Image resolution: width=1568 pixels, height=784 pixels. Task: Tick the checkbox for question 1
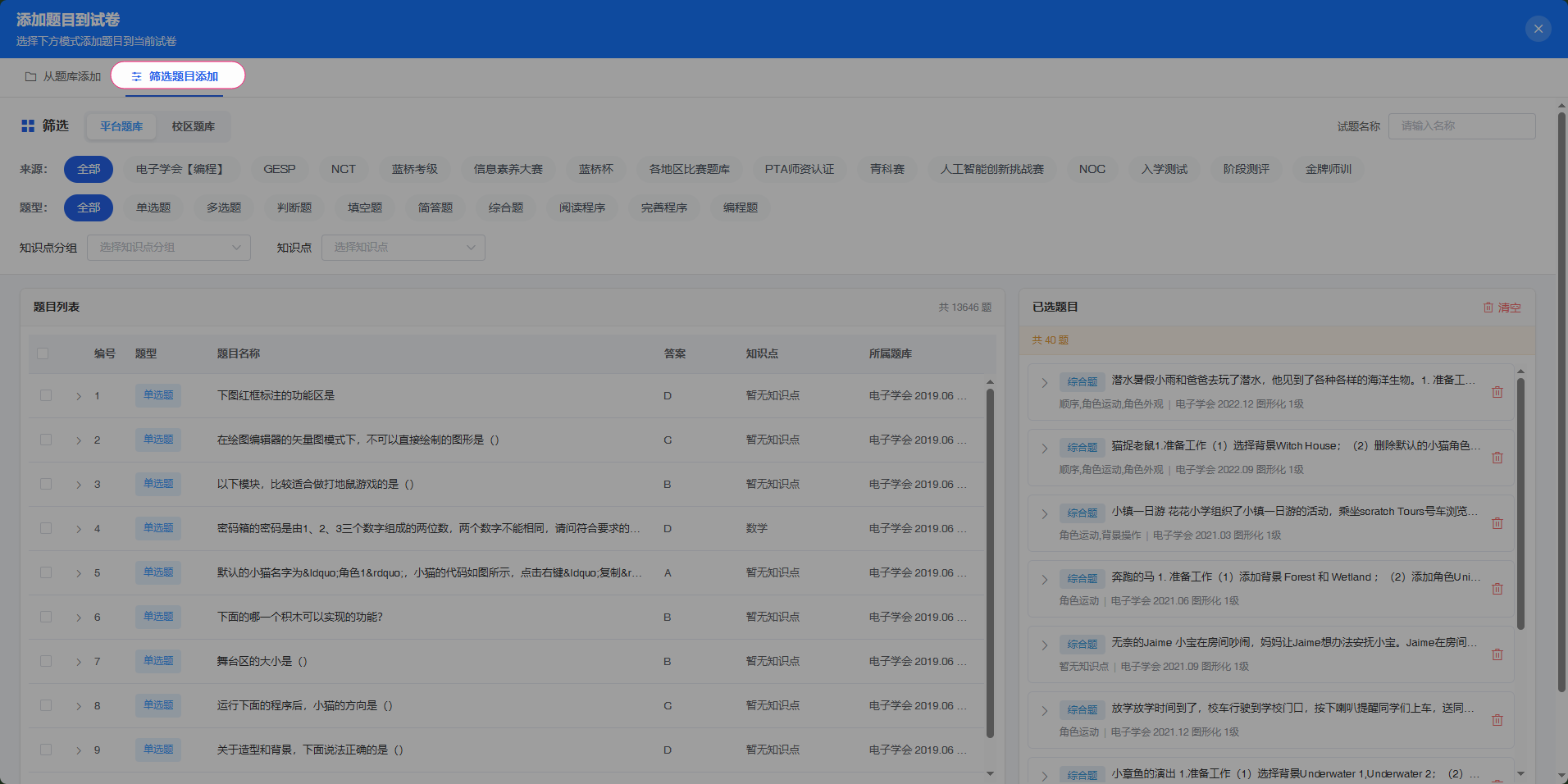(x=46, y=395)
